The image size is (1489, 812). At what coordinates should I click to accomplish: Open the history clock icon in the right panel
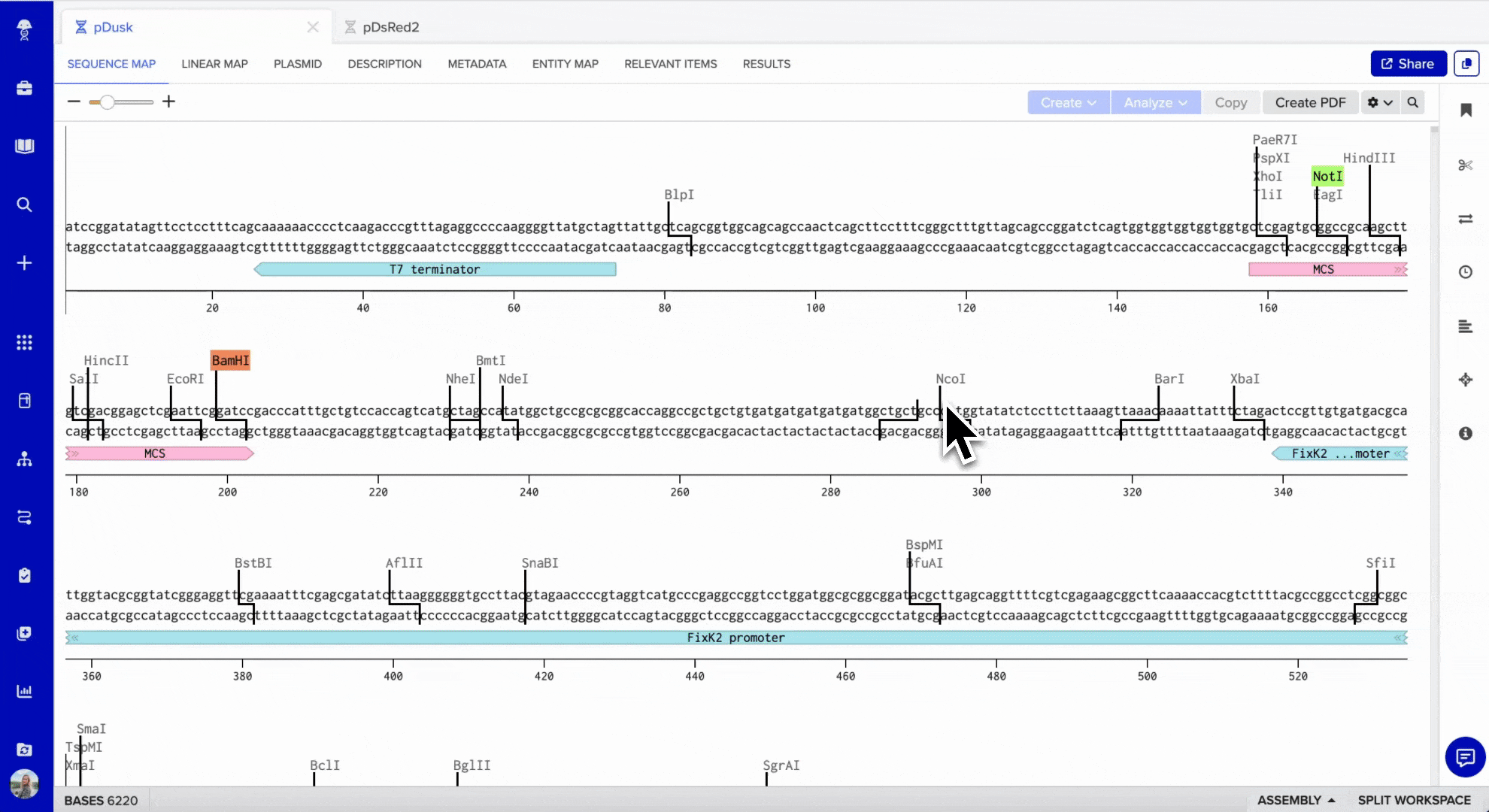1465,271
